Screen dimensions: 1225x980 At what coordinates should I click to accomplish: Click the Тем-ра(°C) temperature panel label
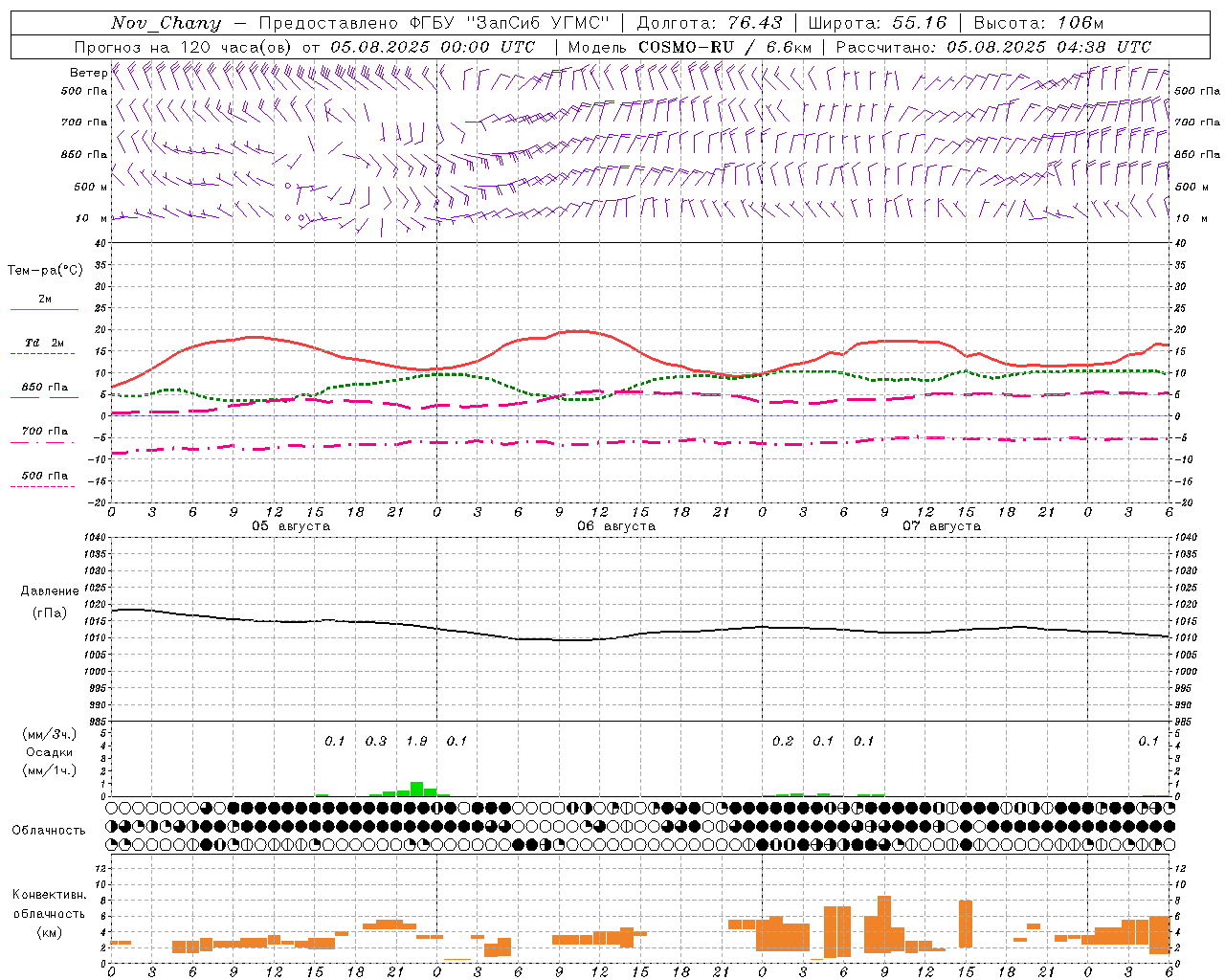tap(45, 271)
